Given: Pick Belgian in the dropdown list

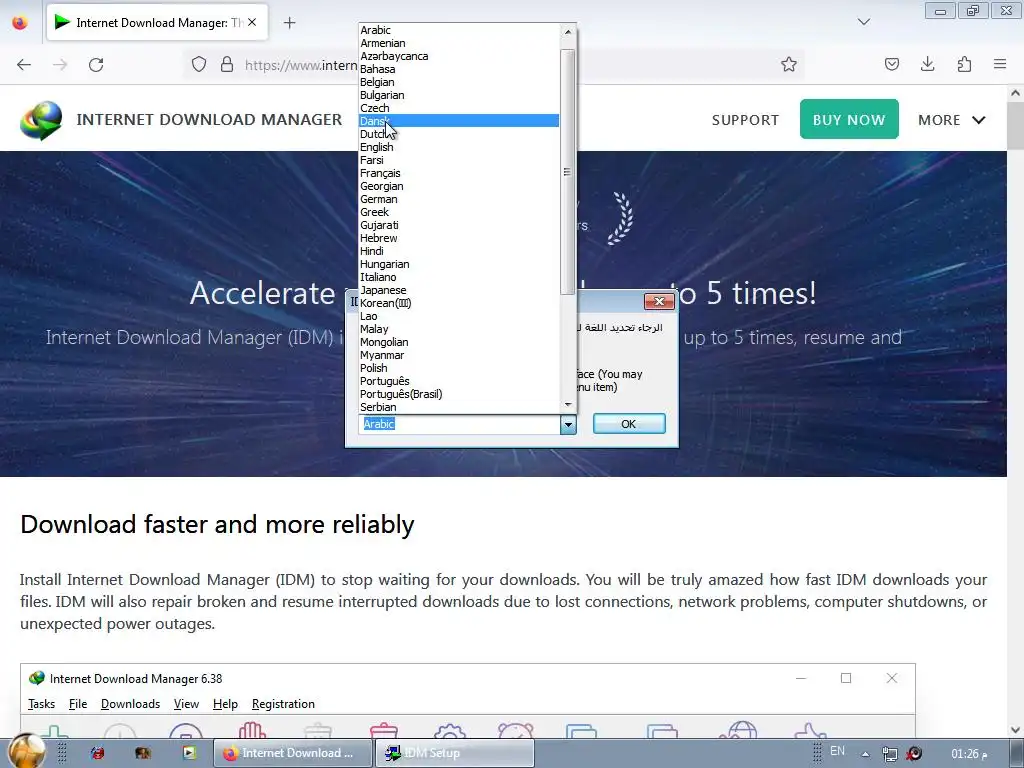Looking at the screenshot, I should [459, 82].
